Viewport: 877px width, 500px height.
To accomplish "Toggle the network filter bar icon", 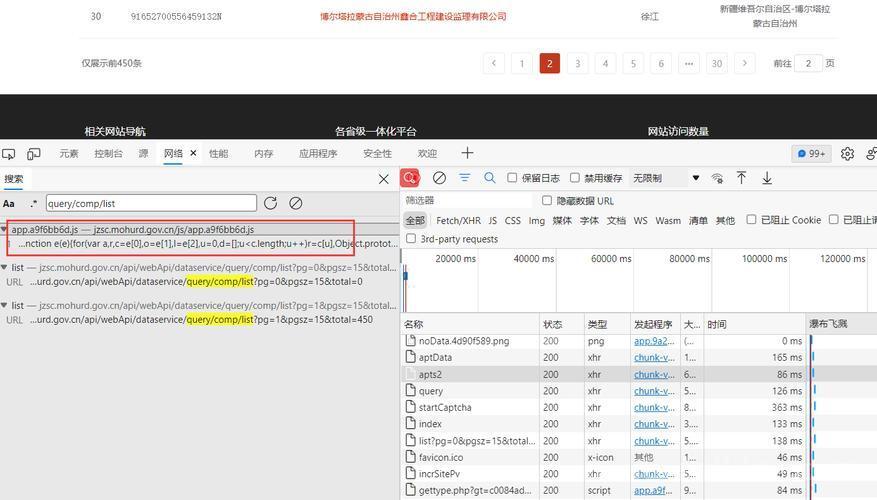I will tap(465, 178).
